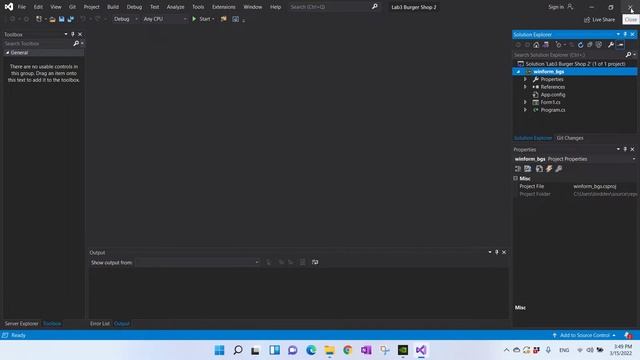This screenshot has height=360, width=640.
Task: Open the Show output from dropdown
Action: pos(198,262)
